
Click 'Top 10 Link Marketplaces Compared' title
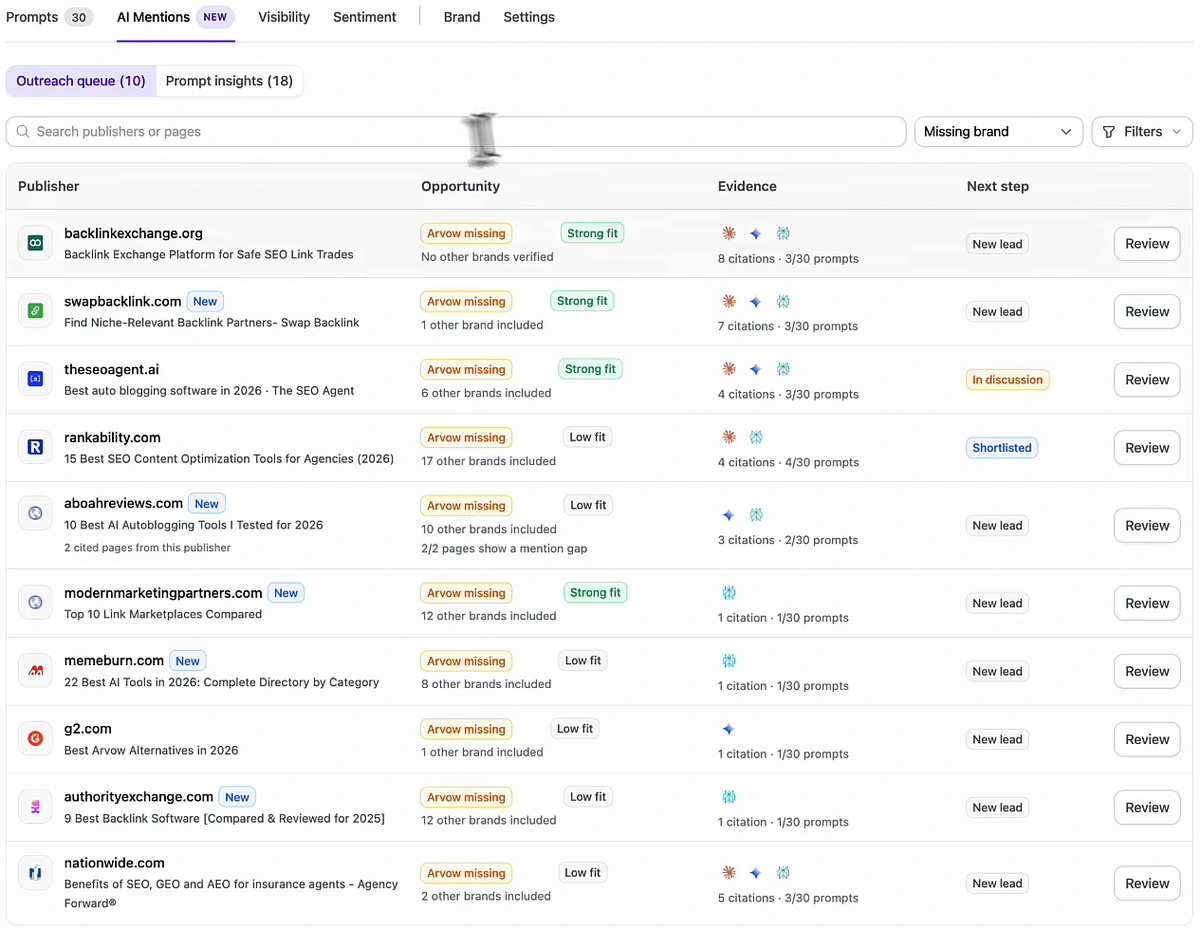163,614
